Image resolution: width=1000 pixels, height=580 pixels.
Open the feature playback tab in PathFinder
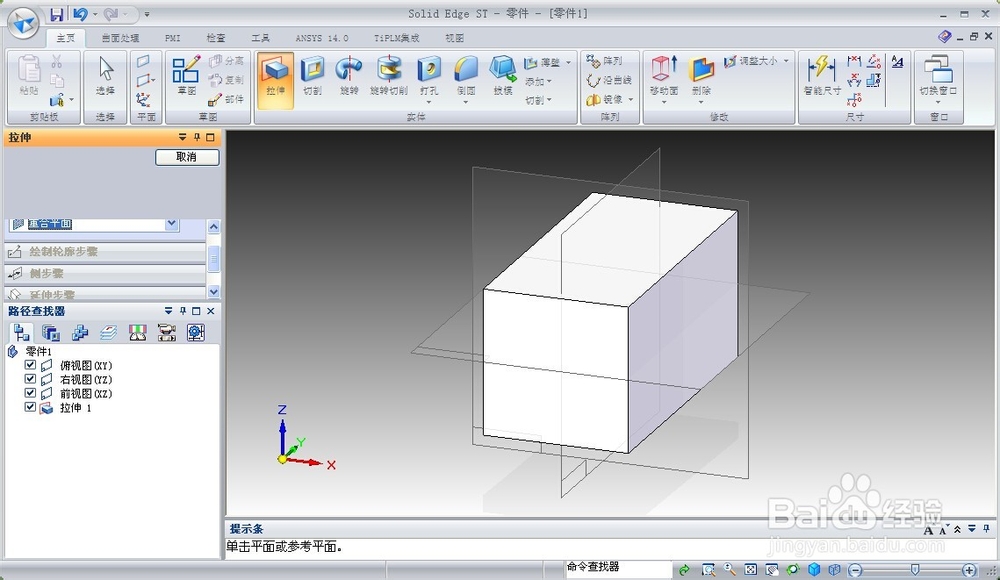166,332
